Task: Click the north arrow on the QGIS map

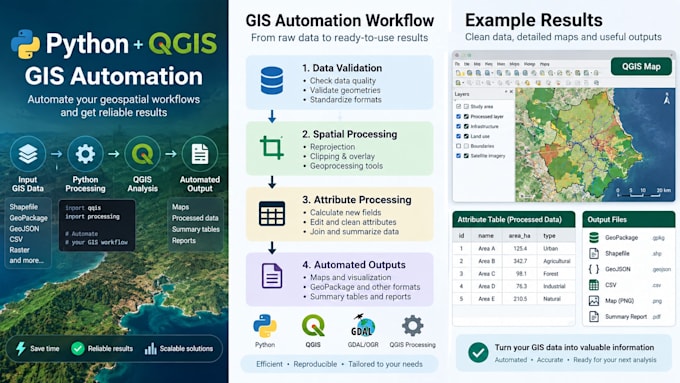Action: 667,98
